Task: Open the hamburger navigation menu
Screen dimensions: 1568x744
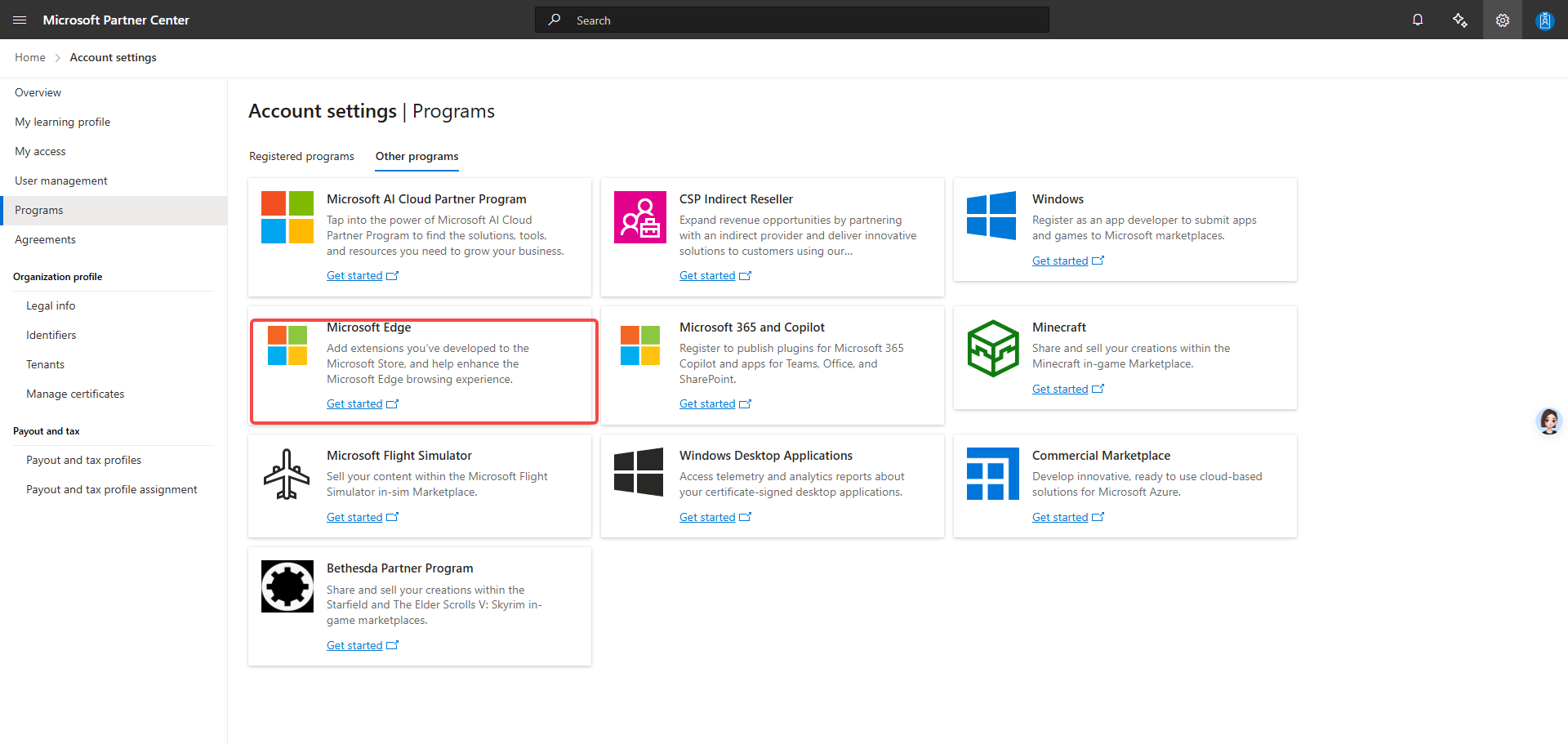Action: [20, 20]
